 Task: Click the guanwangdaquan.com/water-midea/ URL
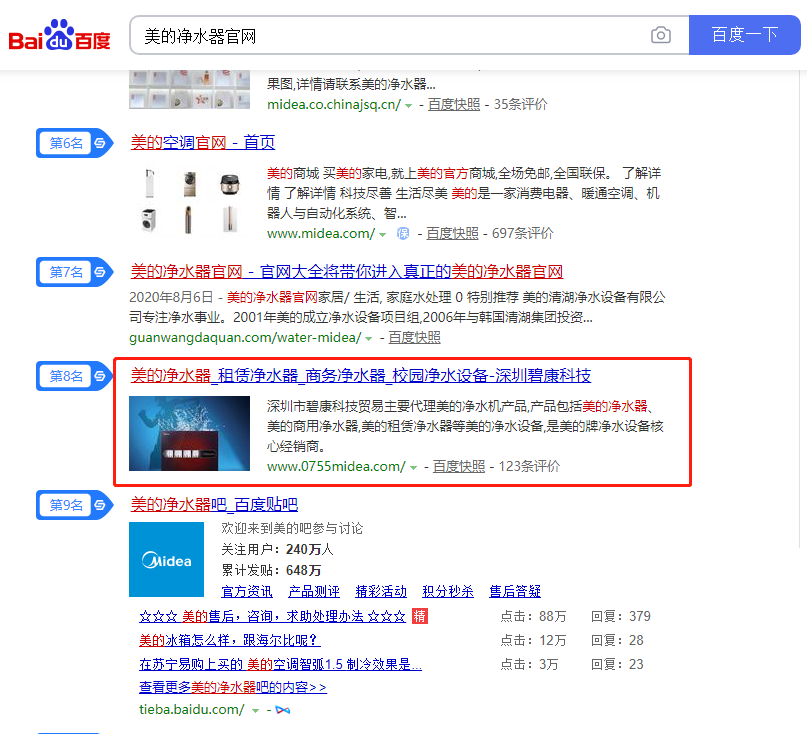(x=245, y=338)
